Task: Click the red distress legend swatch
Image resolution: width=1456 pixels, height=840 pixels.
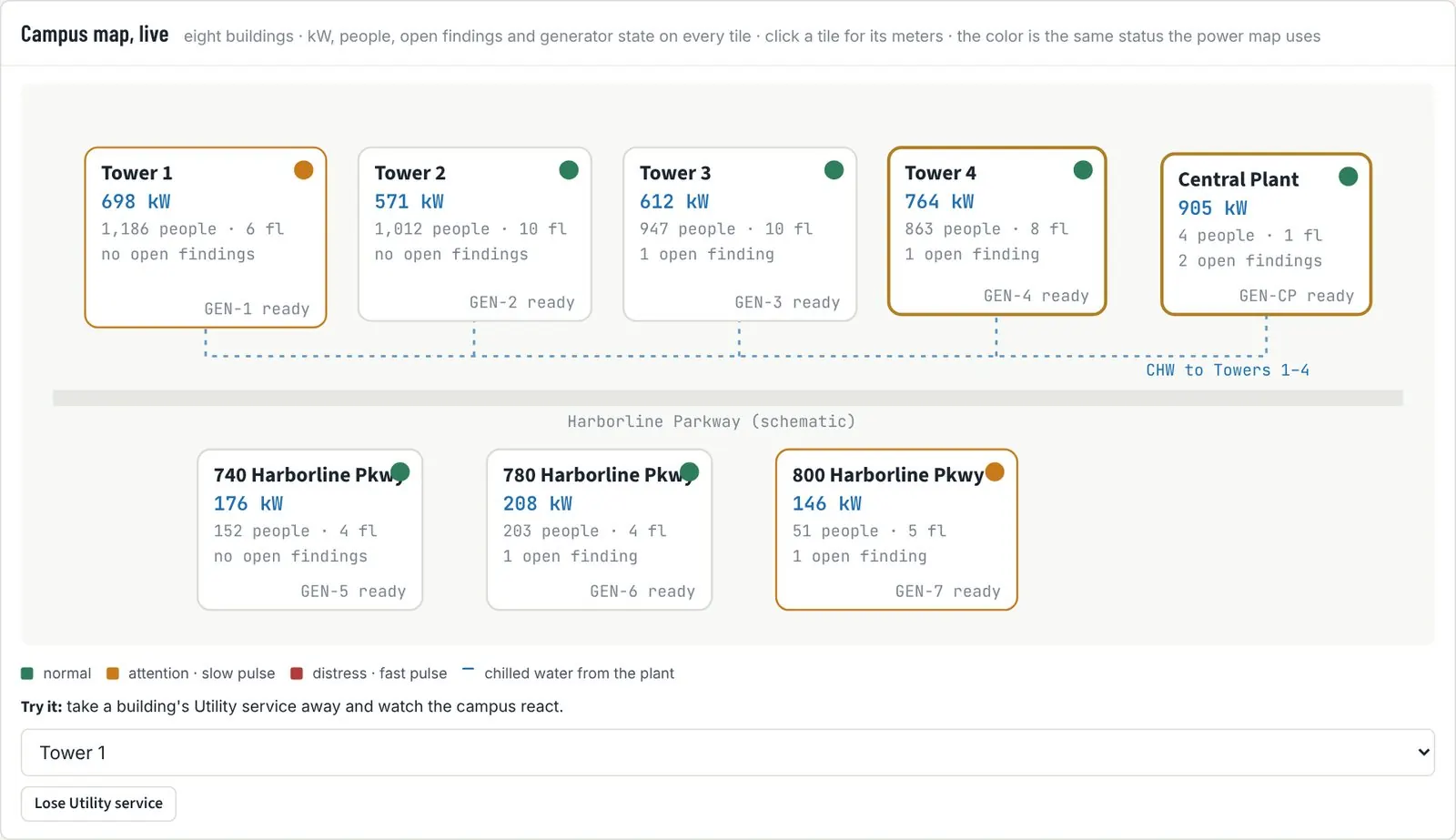Action: [297, 673]
